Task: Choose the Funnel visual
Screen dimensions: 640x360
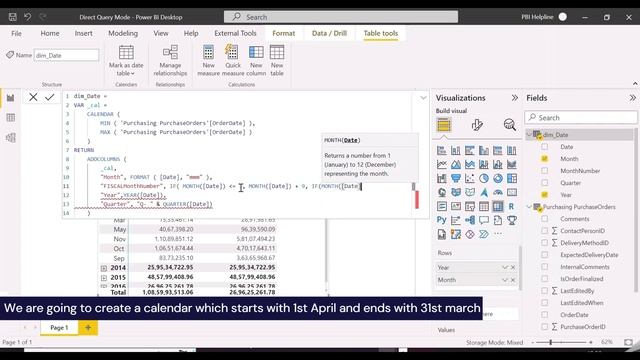Action: (456, 178)
